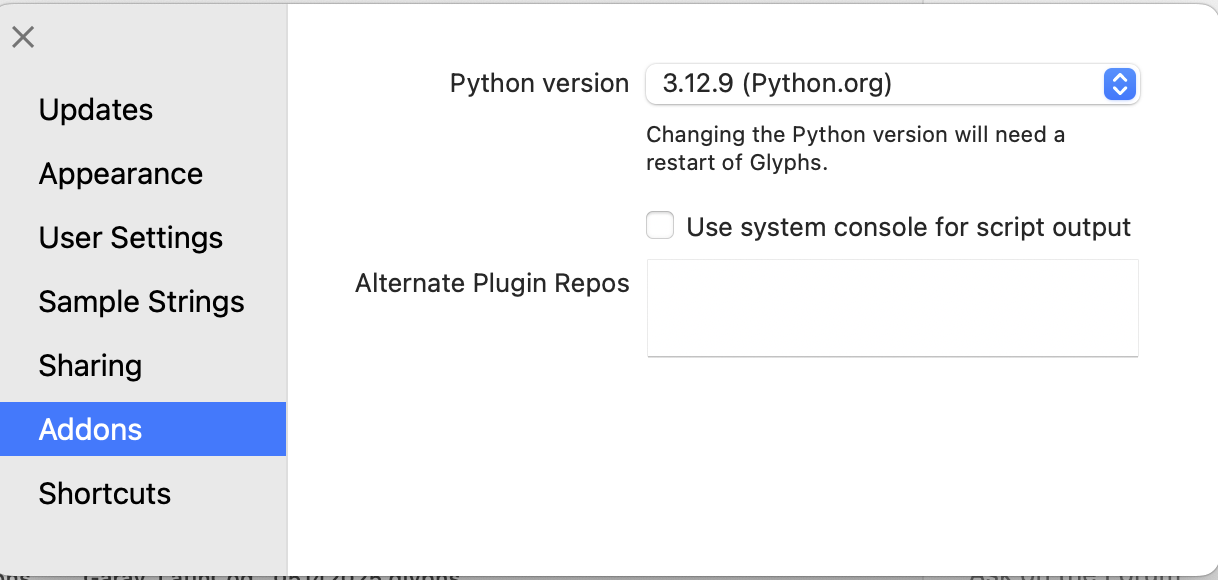Click the cut-off text at the bottom left
Image resolution: width=1218 pixels, height=580 pixels.
point(270,576)
